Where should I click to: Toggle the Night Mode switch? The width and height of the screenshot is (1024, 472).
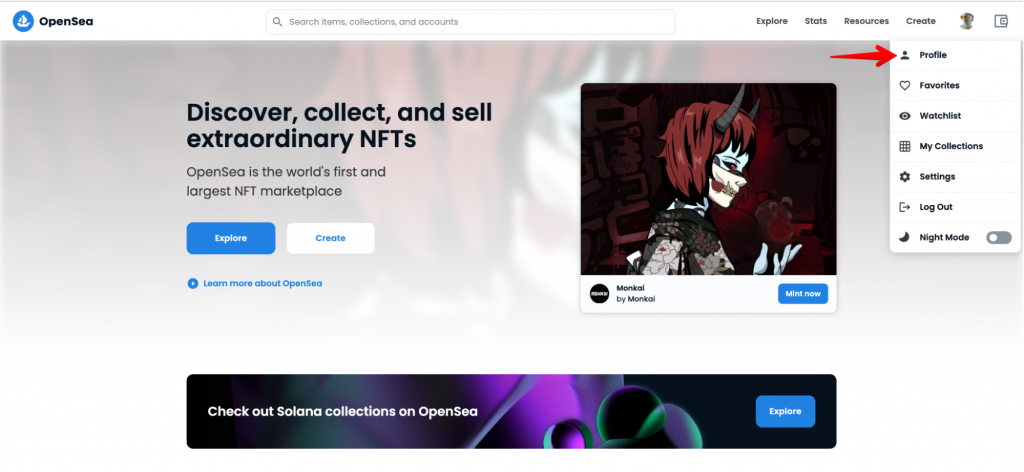coord(999,238)
